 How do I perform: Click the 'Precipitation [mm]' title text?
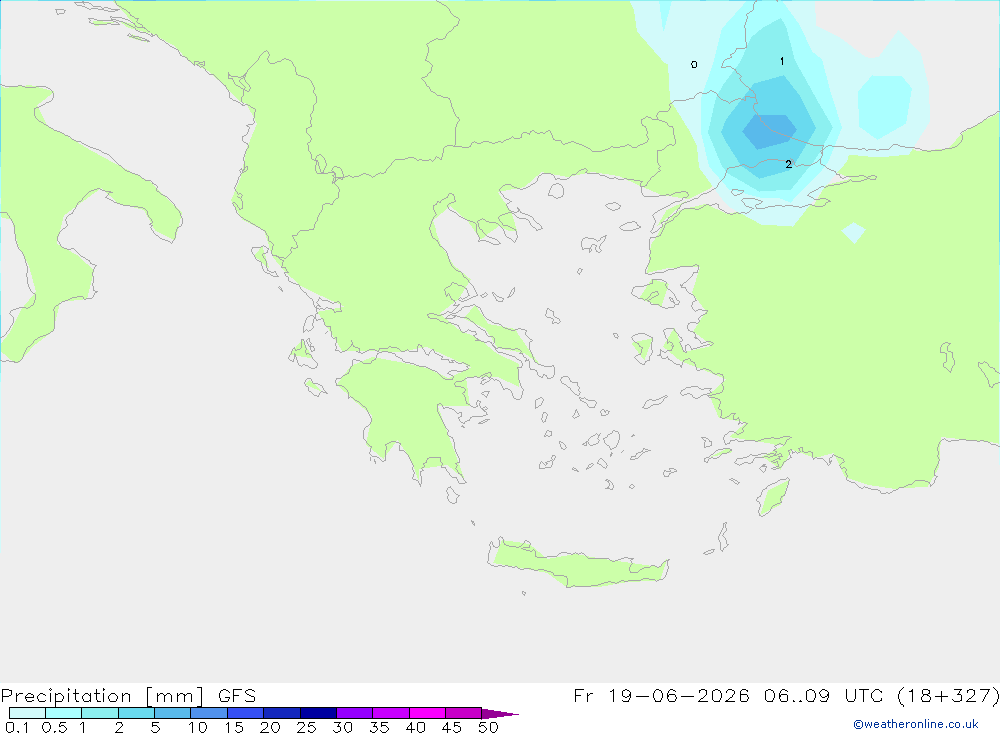(x=102, y=696)
